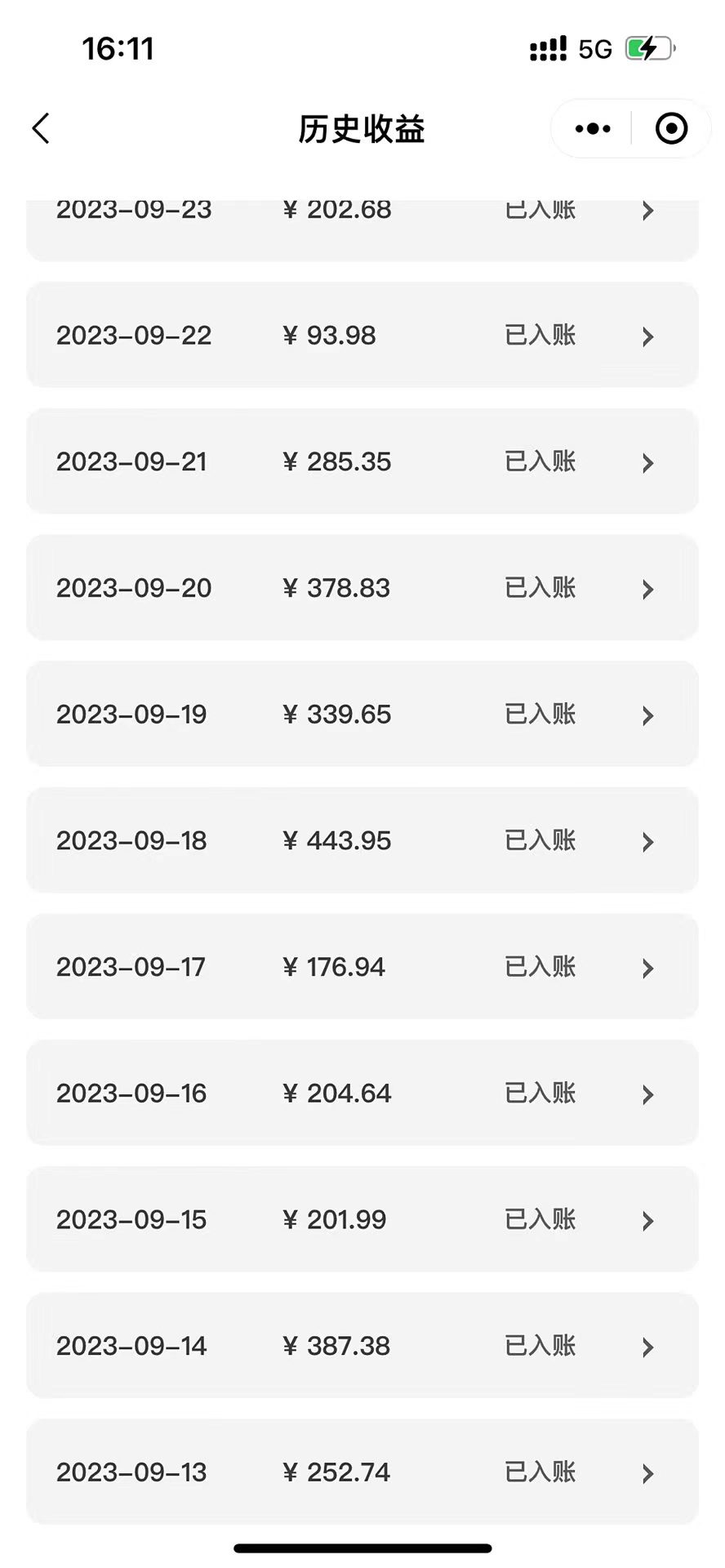Tap the battery charging icon
The image size is (725, 1568).
click(649, 49)
